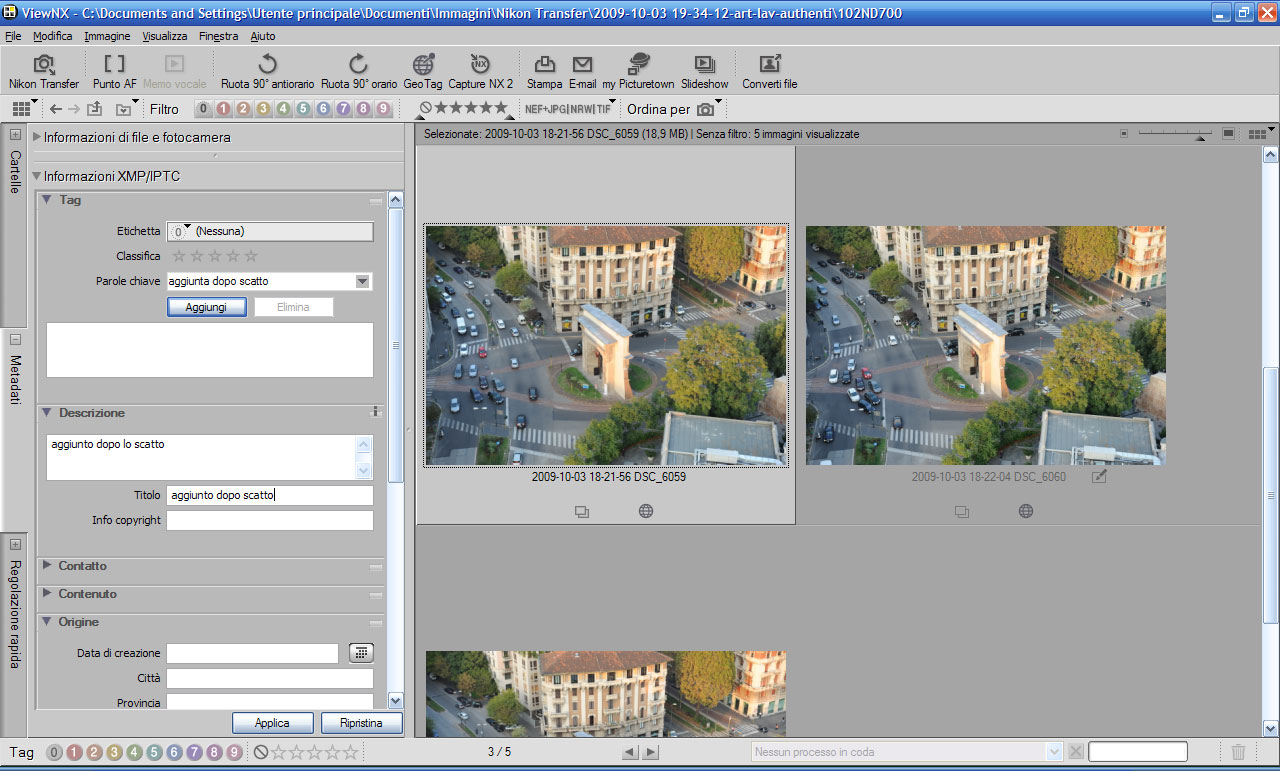Cancel queued process with X icon
1280x771 pixels.
(x=1075, y=752)
